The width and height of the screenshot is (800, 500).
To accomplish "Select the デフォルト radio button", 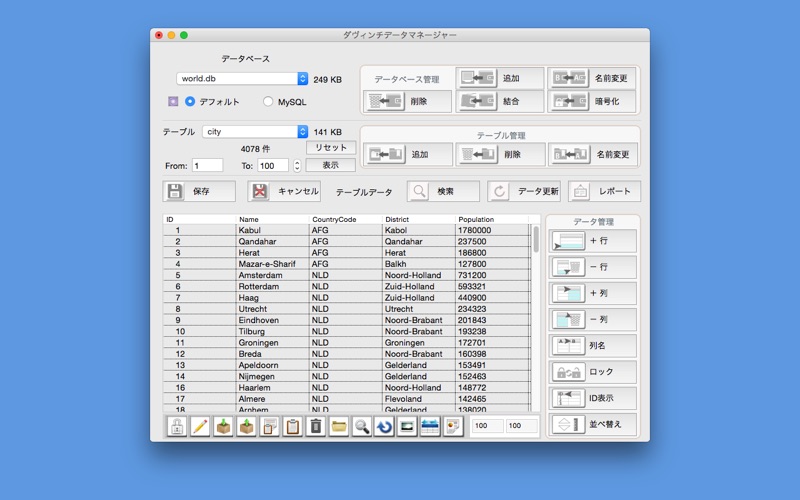I will pos(190,102).
